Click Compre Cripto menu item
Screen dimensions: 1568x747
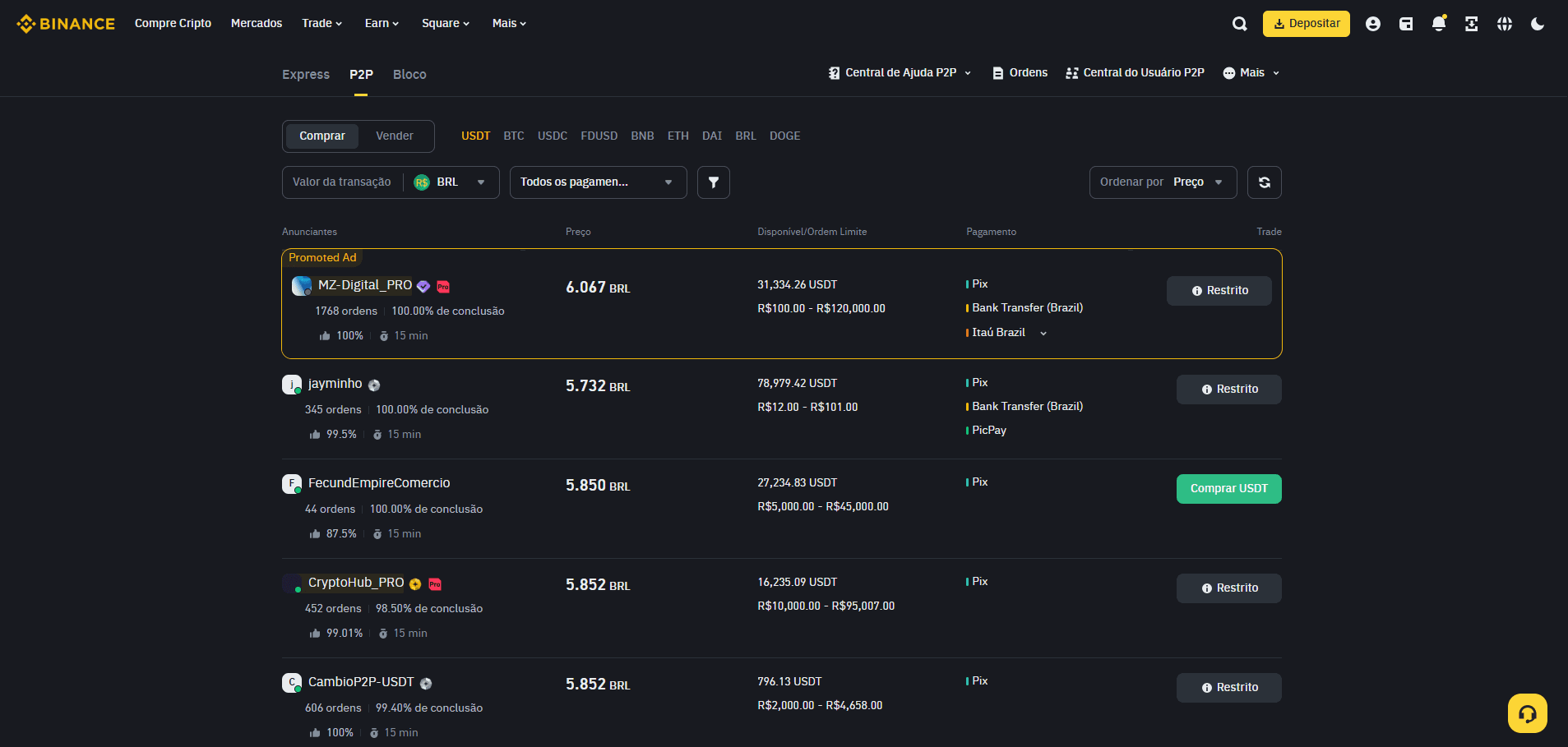pyautogui.click(x=173, y=24)
